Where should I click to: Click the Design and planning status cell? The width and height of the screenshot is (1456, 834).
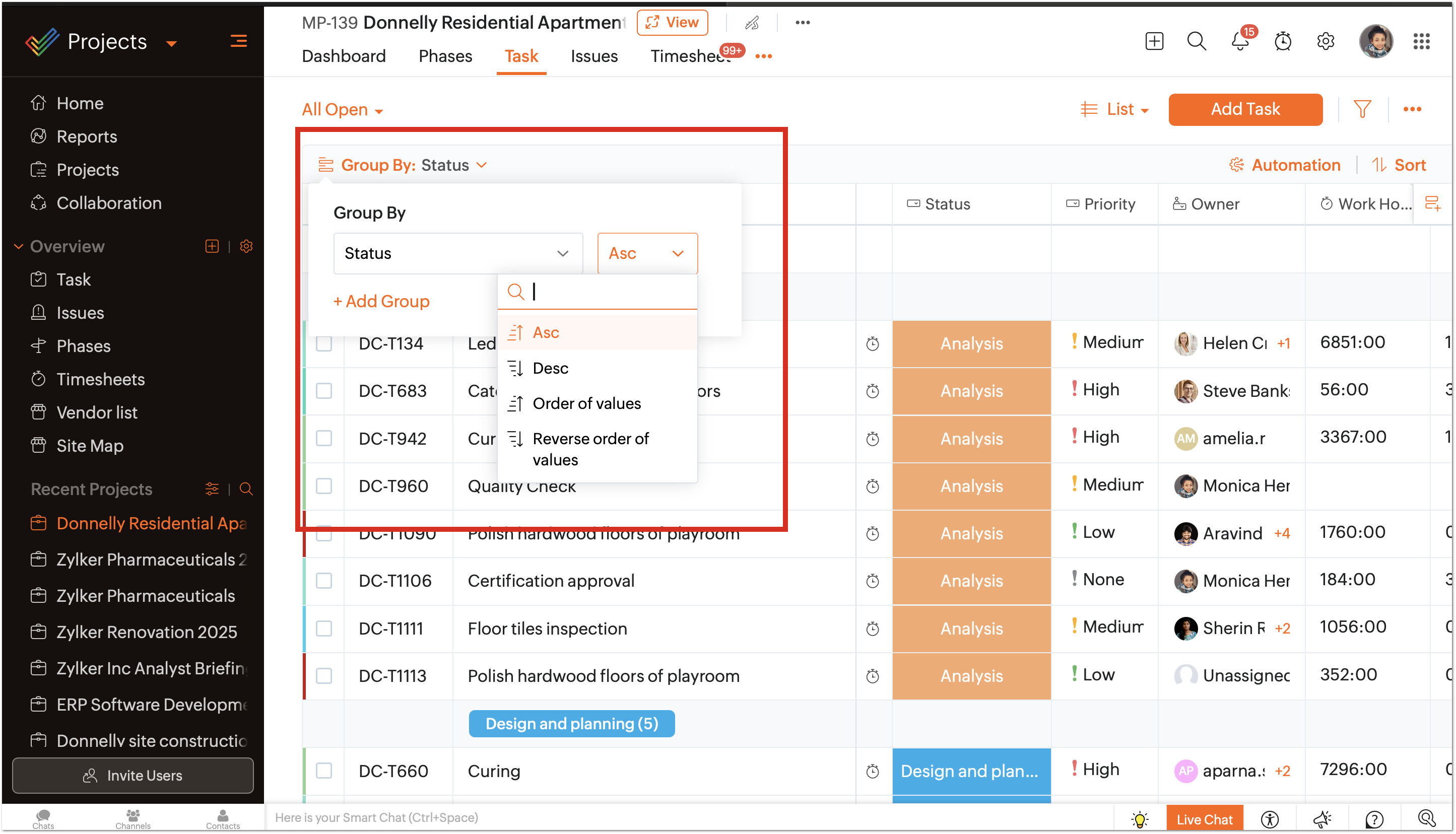(x=971, y=771)
